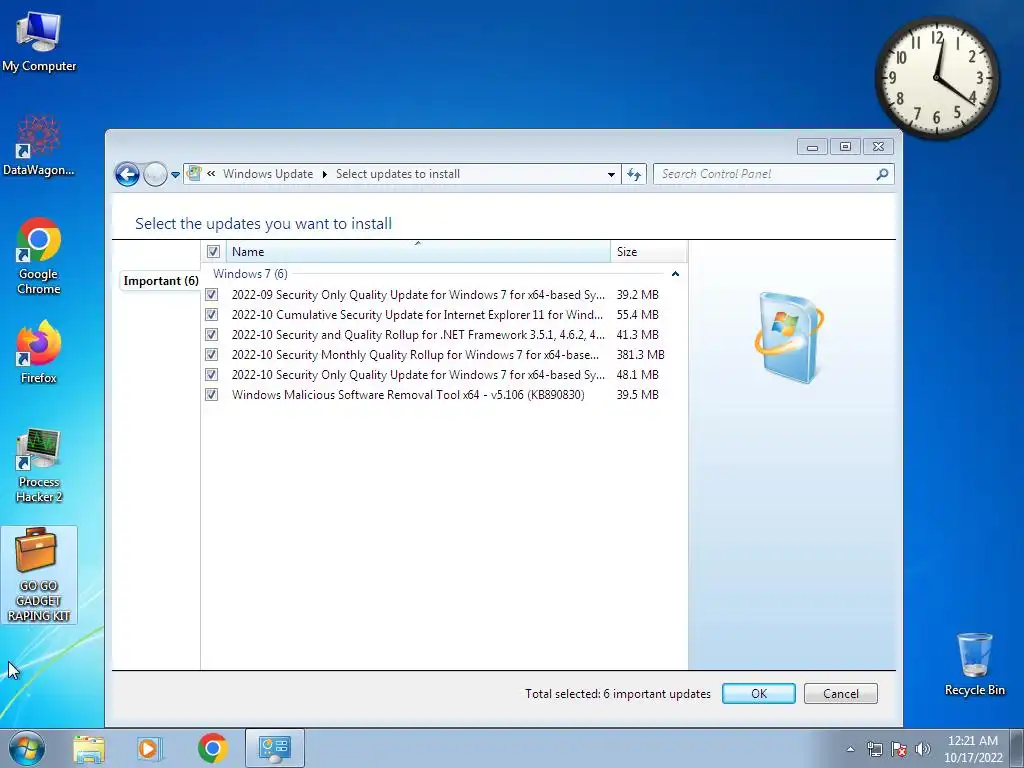Select the 39.5 MB size cell
Viewport: 1024px width, 768px height.
pyautogui.click(x=637, y=394)
